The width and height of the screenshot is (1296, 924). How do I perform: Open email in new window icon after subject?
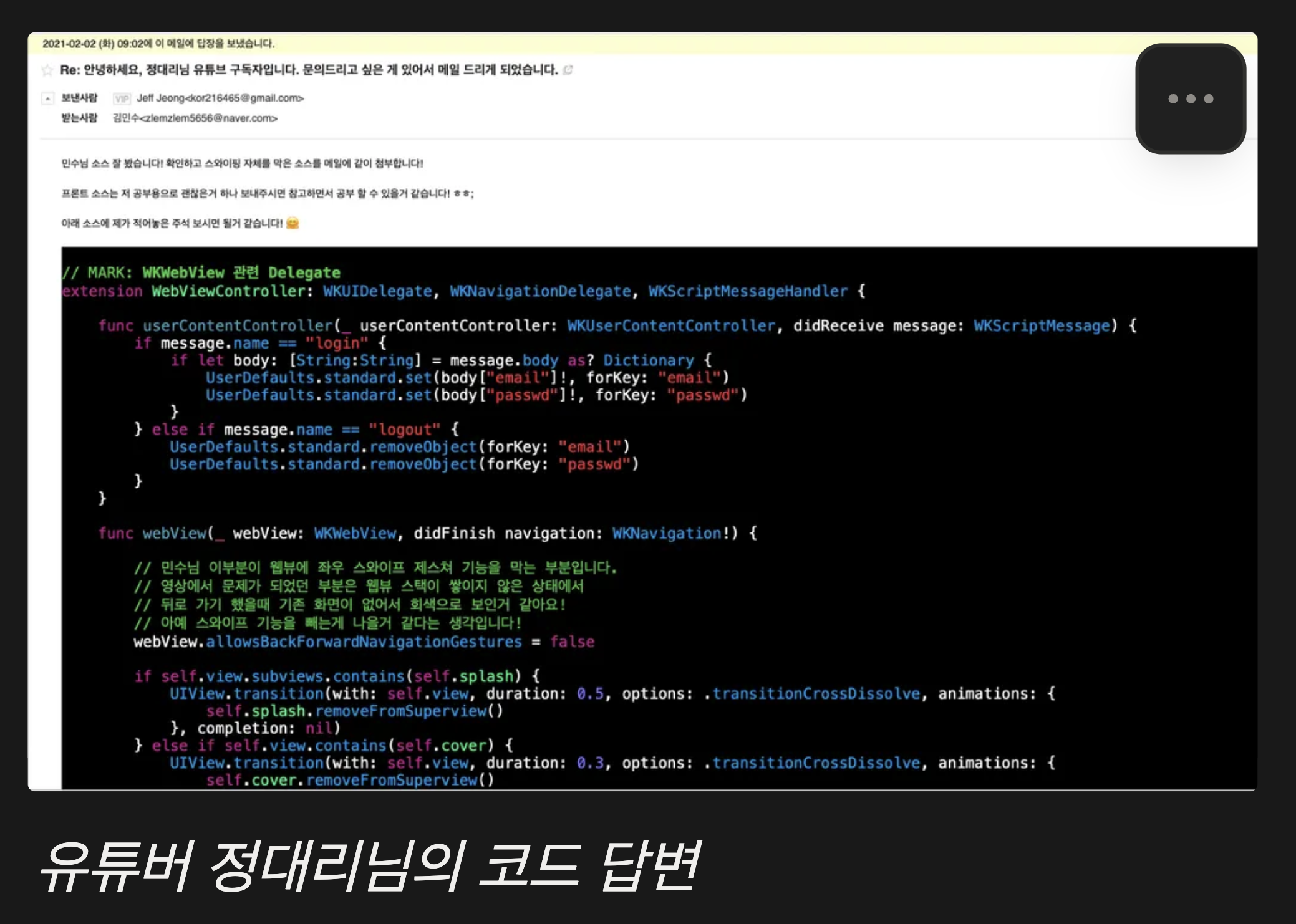coord(568,70)
